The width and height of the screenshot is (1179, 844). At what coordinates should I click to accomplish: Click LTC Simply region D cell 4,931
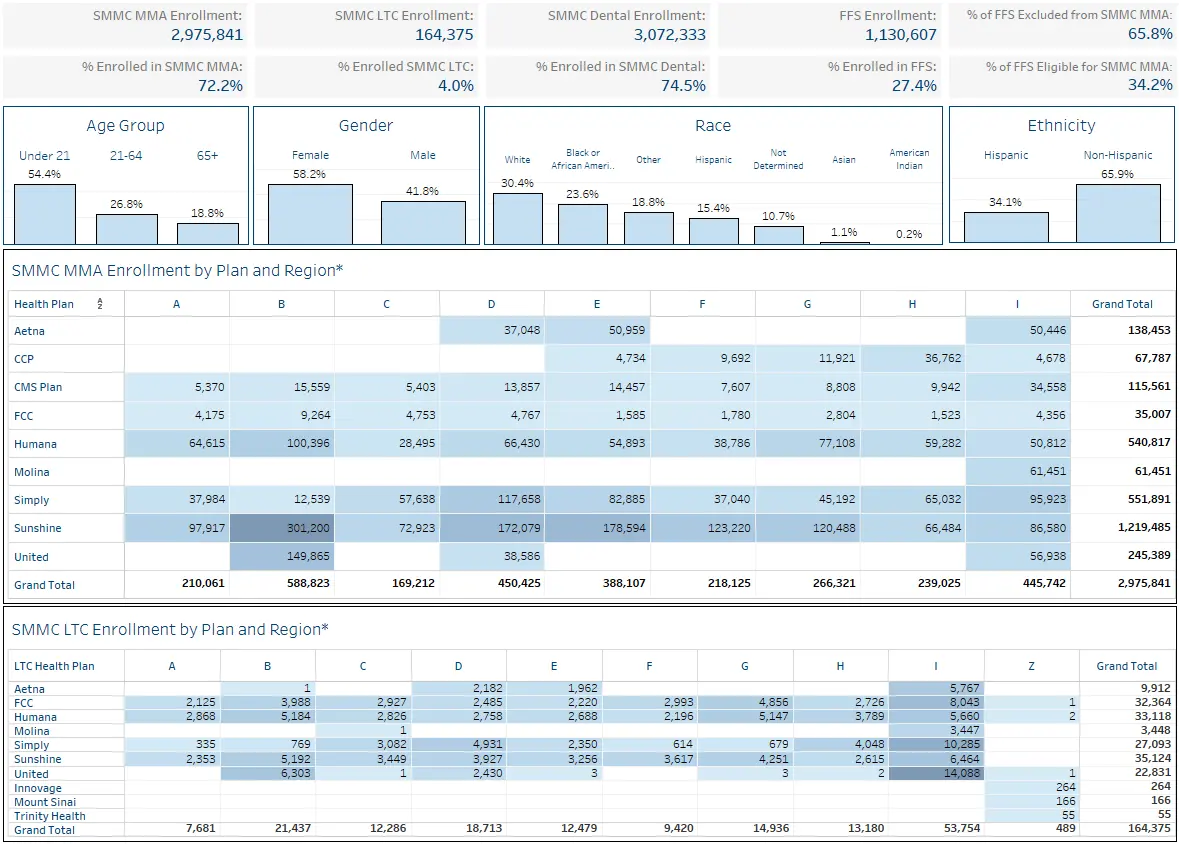(x=459, y=745)
